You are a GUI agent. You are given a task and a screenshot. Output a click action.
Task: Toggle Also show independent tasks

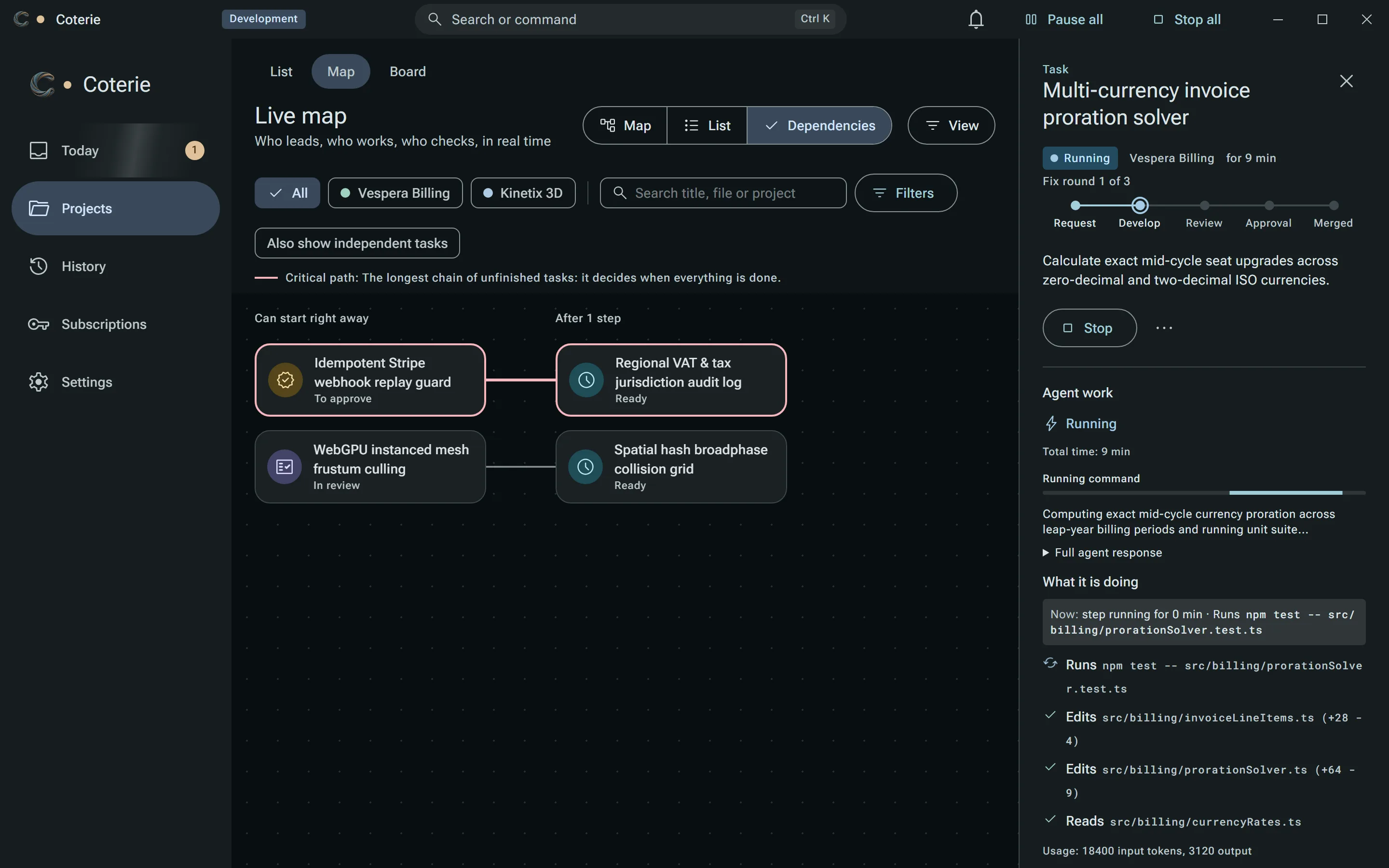point(357,244)
